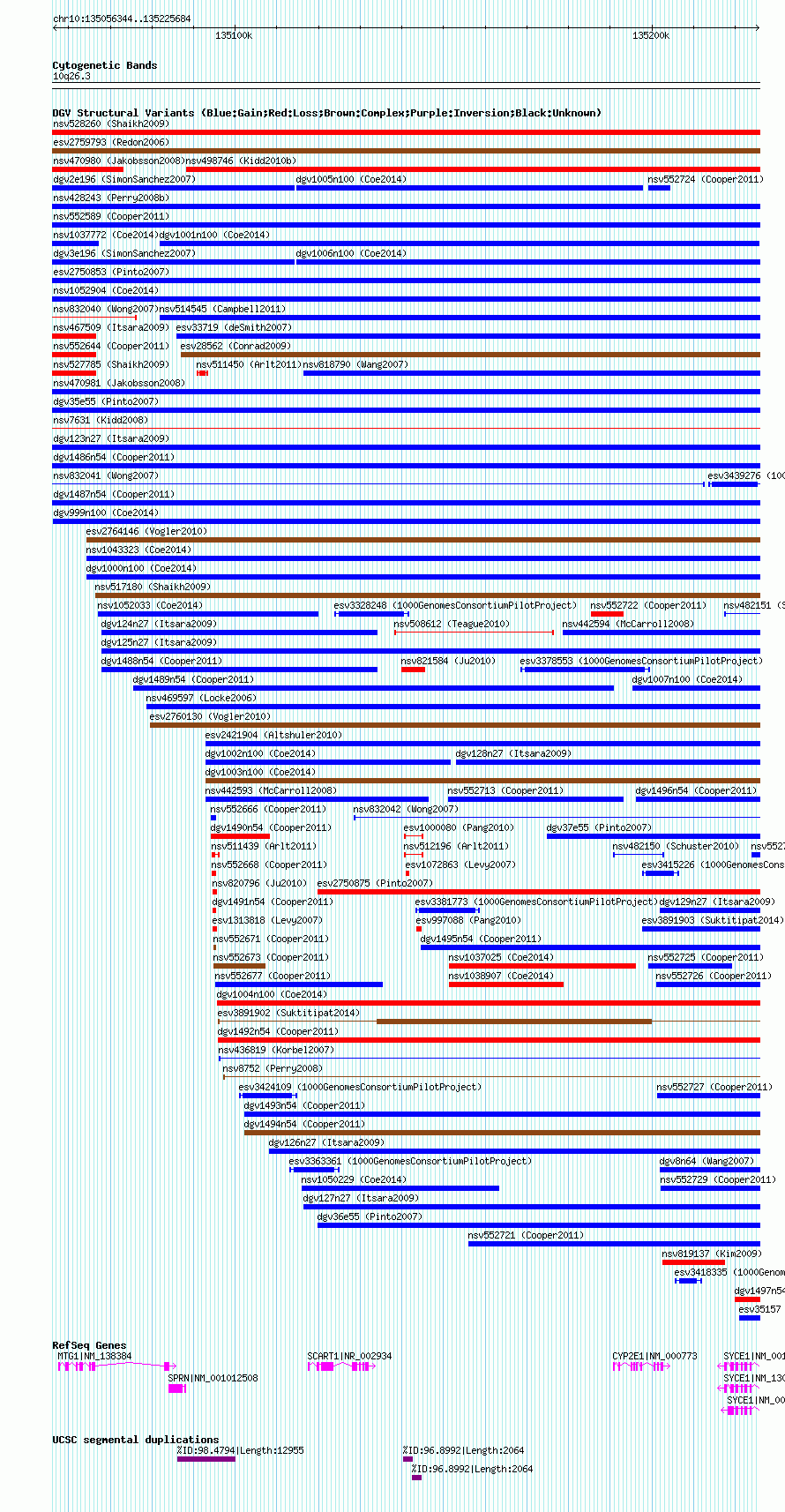Click esv1072863 (Levy2007) label
Viewport: 785px width, 1512px height.
coord(460,865)
